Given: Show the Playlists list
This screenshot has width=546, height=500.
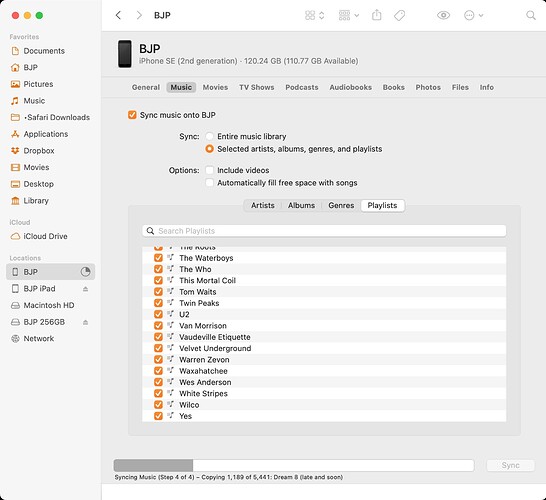Looking at the screenshot, I should click(382, 205).
